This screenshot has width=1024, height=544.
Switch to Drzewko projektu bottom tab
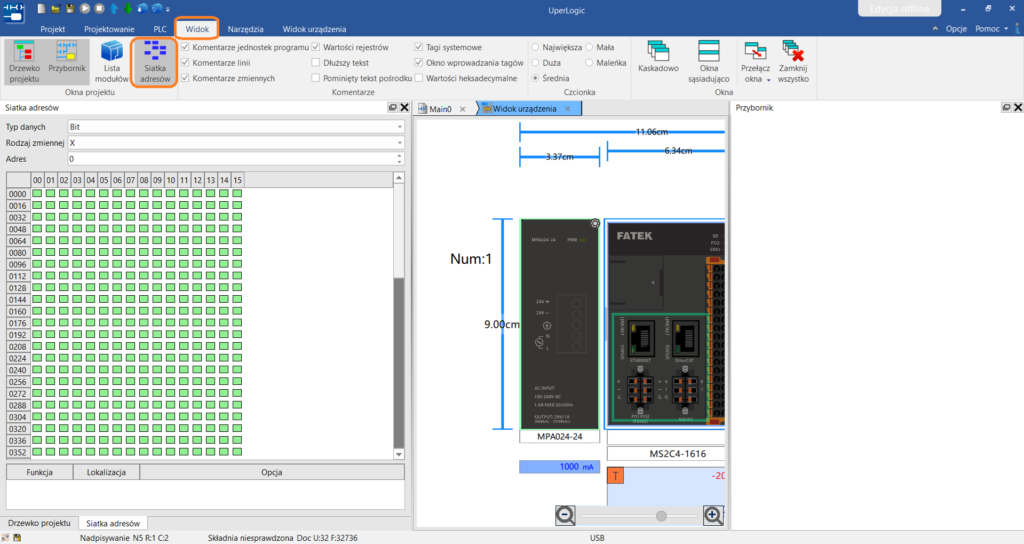[x=39, y=523]
